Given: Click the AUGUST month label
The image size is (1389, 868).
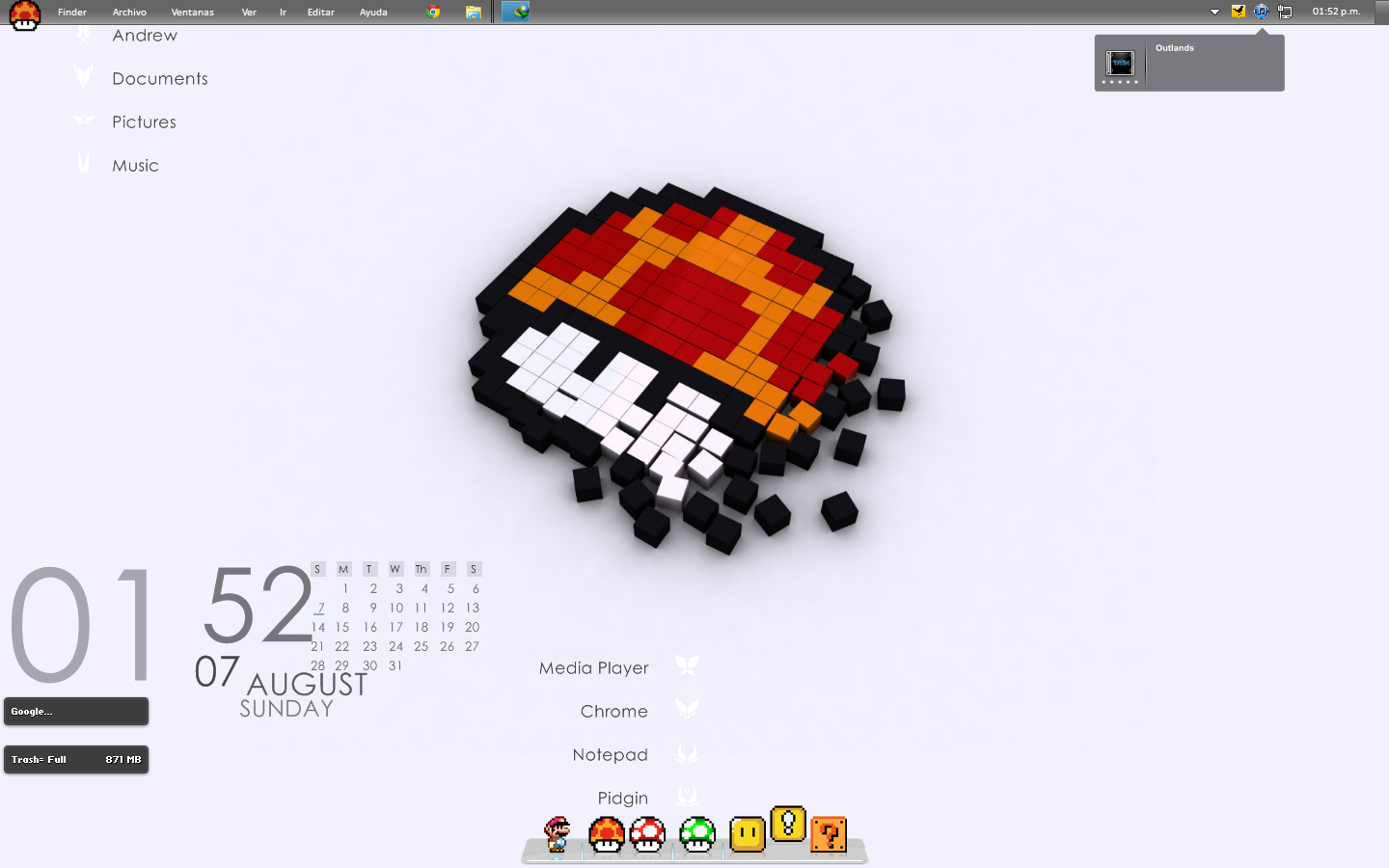Looking at the screenshot, I should 308,685.
